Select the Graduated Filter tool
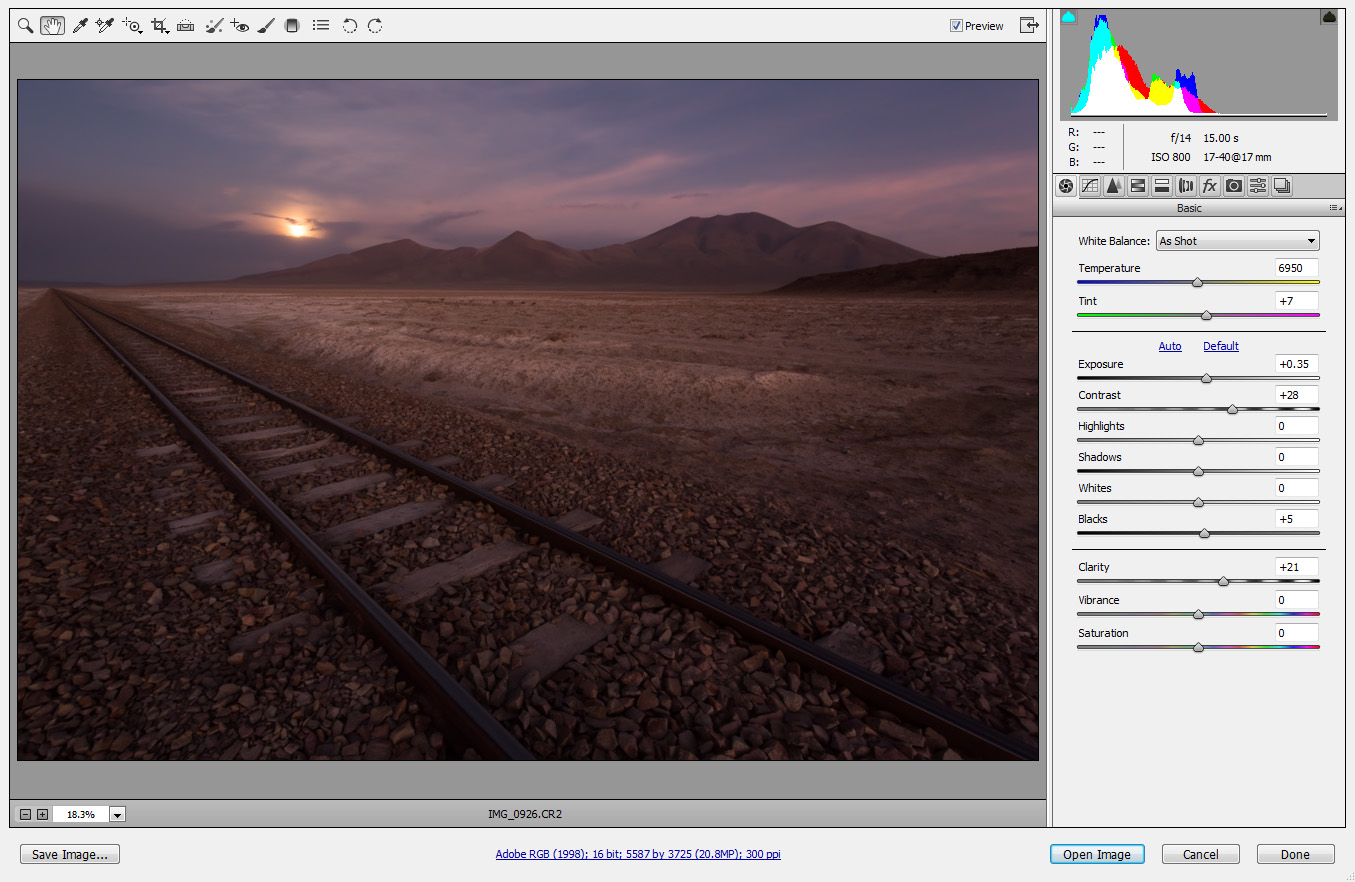This screenshot has width=1355, height=882. pos(292,26)
